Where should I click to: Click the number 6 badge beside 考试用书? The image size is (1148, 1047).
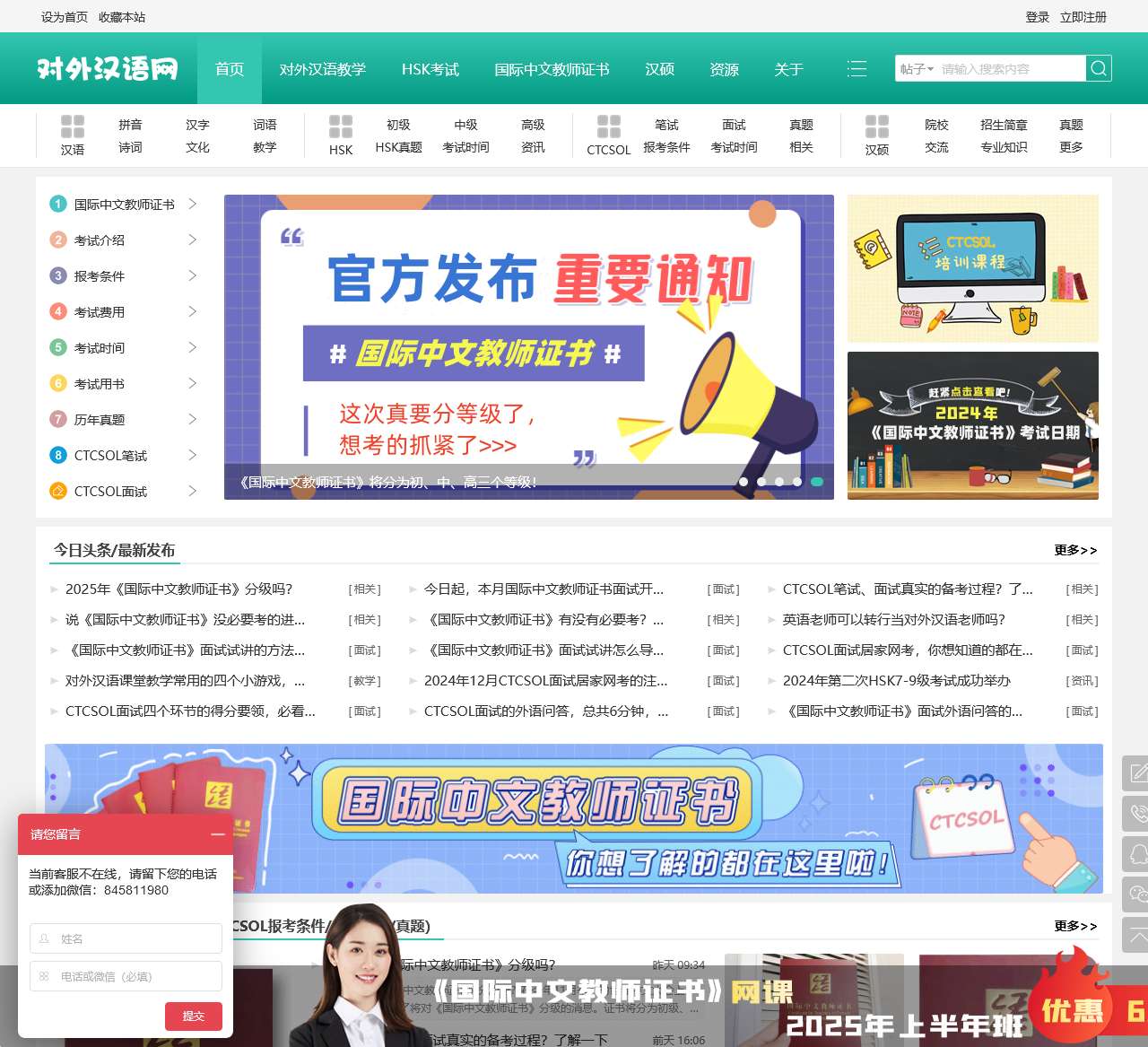coord(58,383)
